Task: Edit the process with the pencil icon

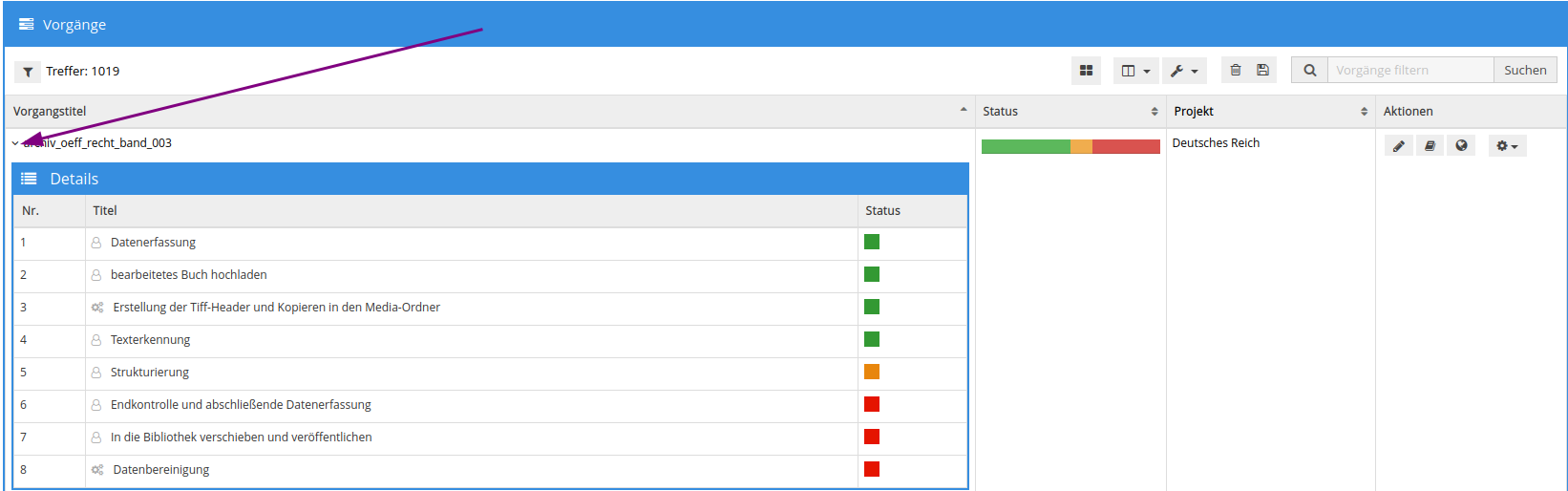Action: point(1399,146)
